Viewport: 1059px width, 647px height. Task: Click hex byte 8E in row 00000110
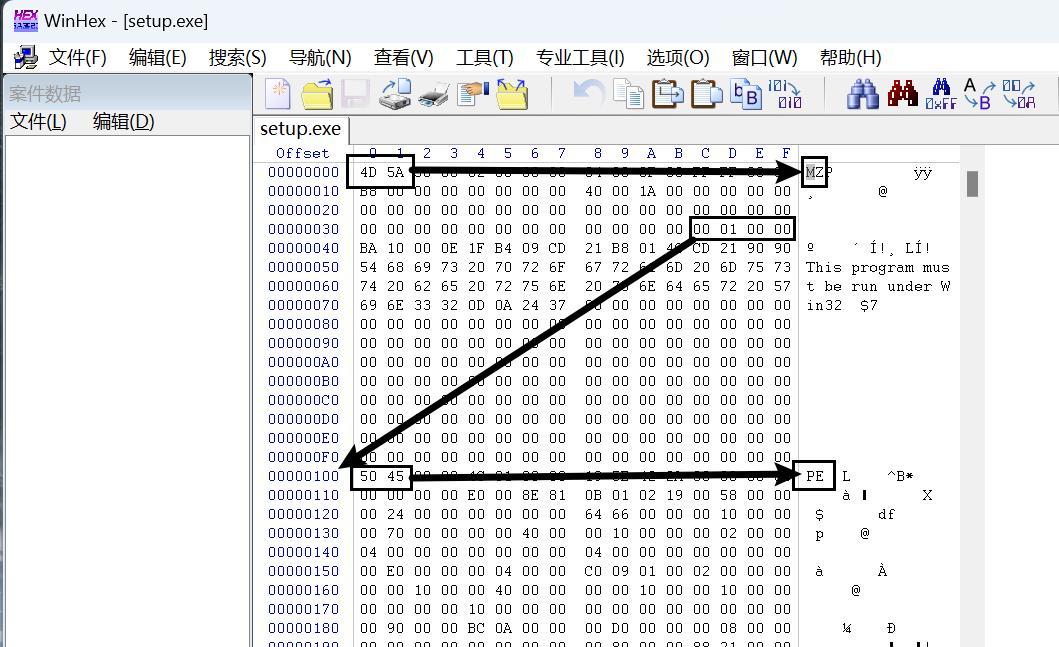(x=530, y=496)
